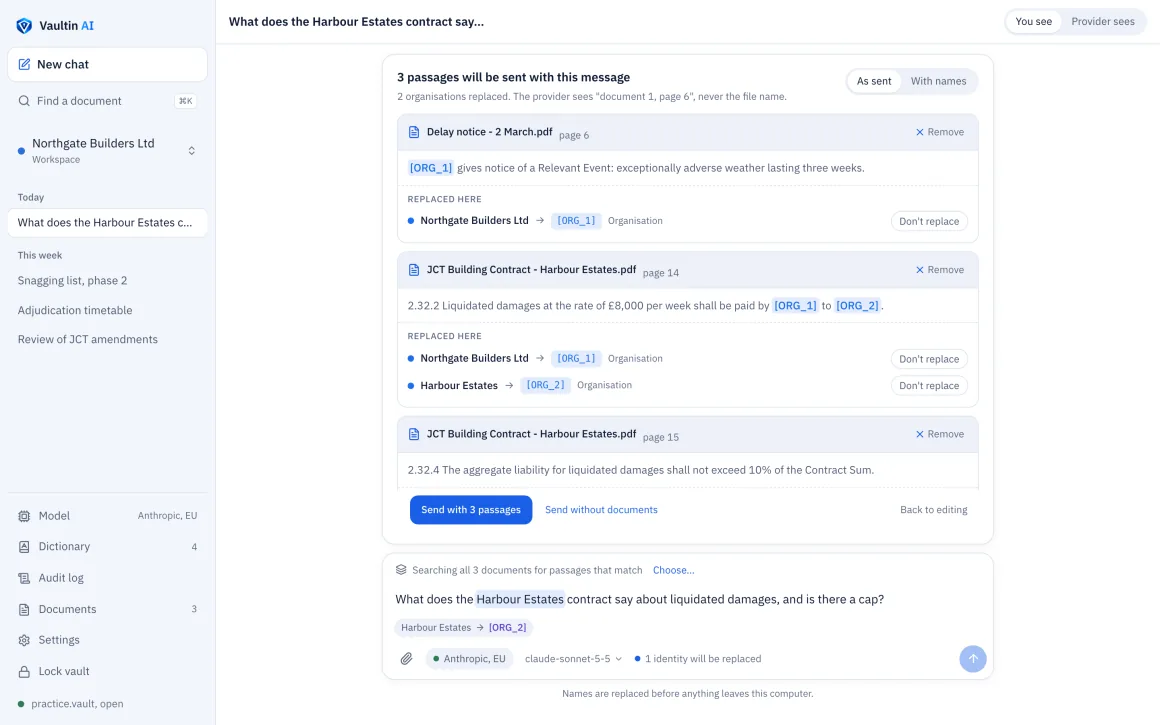This screenshot has width=1160, height=725.
Task: Click the highlighted Harbour Estates in the message
Action: click(x=520, y=599)
